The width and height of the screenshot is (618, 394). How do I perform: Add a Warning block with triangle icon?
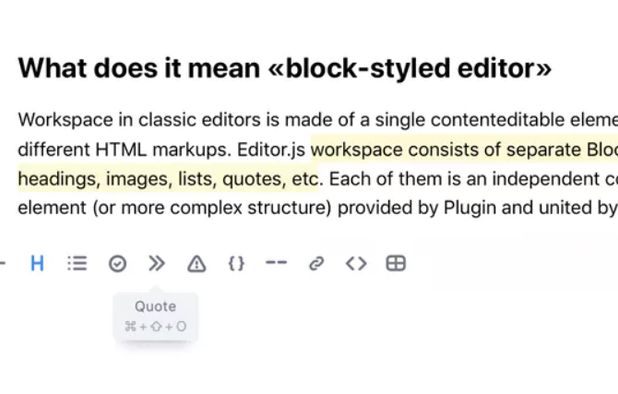click(x=196, y=264)
